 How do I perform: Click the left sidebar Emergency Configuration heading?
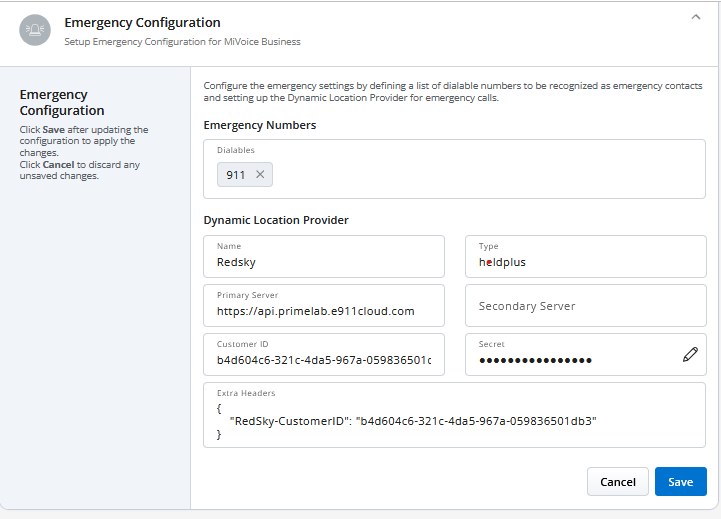point(62,102)
